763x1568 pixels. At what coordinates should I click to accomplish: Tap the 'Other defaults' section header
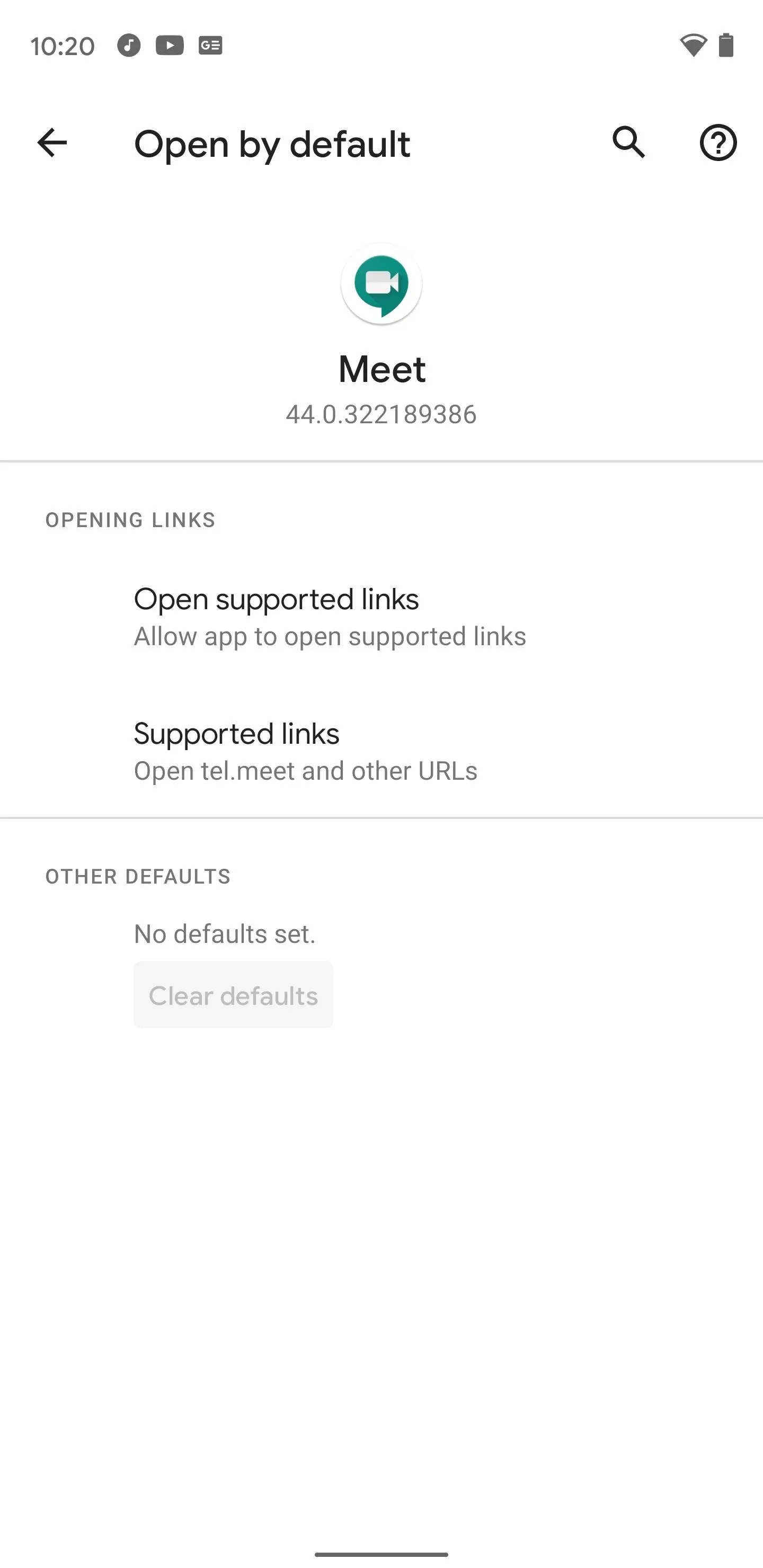138,877
